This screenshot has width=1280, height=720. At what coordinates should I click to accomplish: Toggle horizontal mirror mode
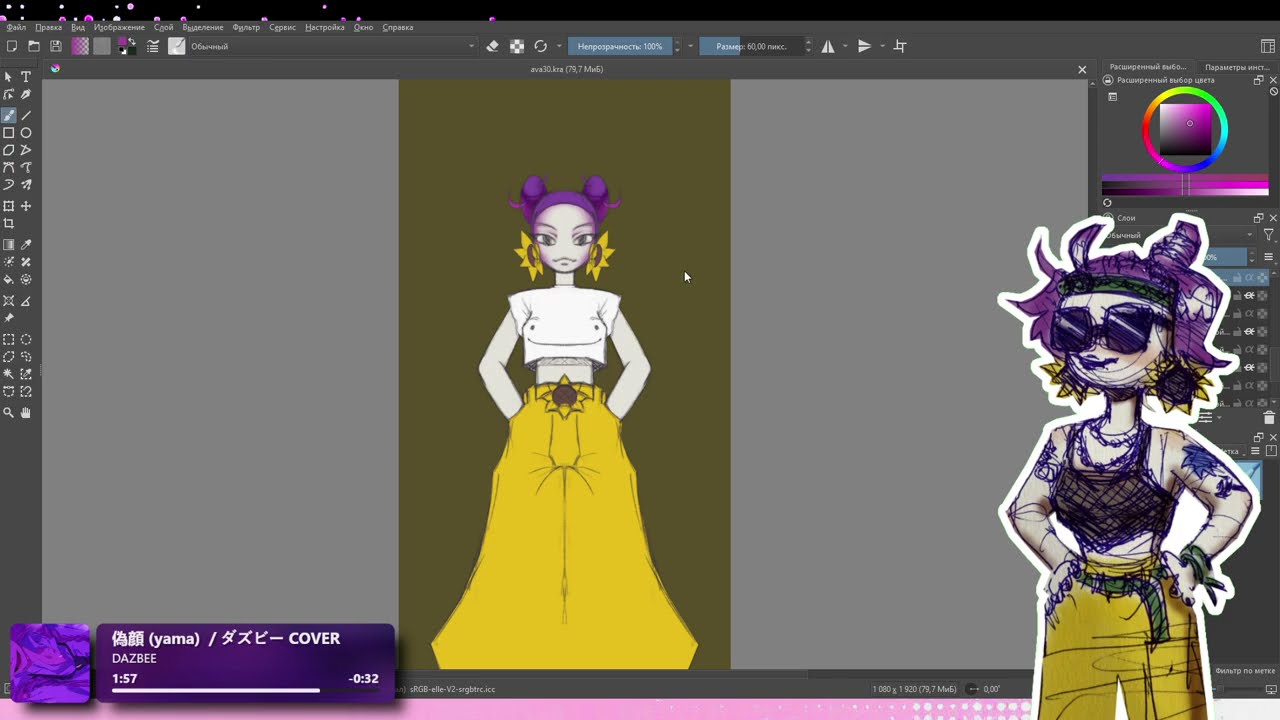pos(828,46)
